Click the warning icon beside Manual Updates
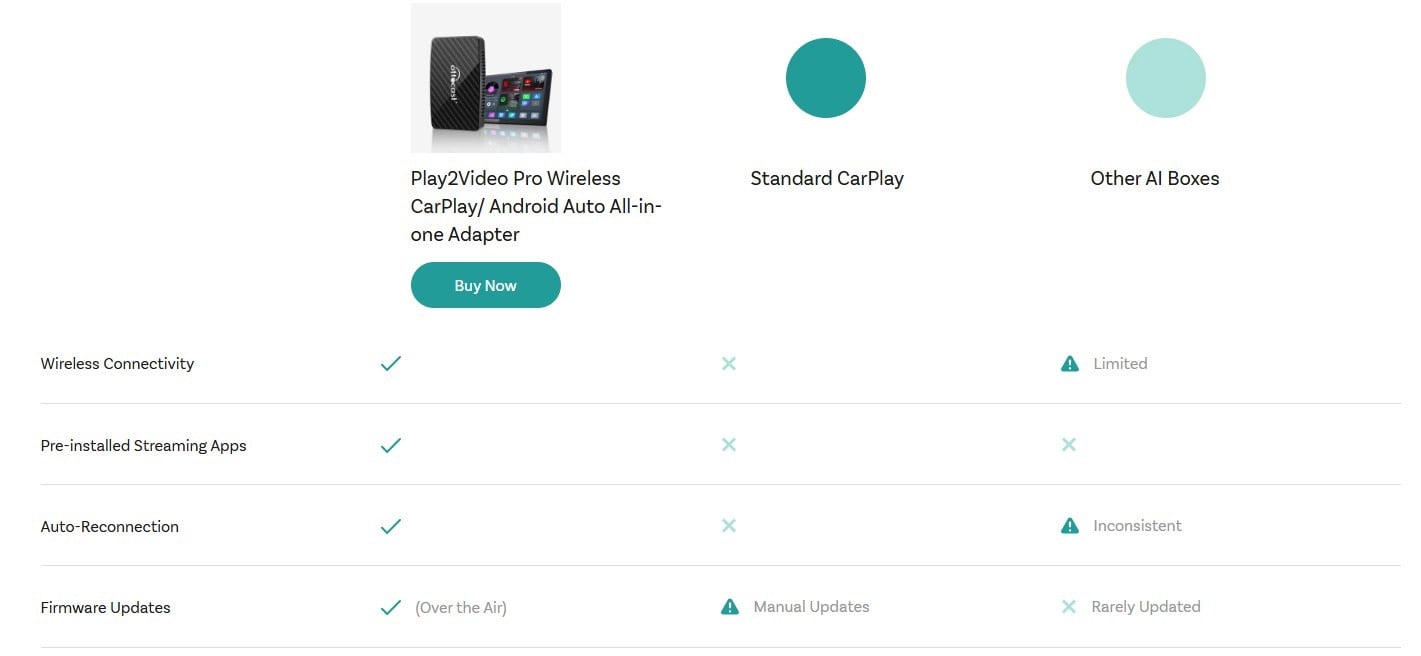 730,607
